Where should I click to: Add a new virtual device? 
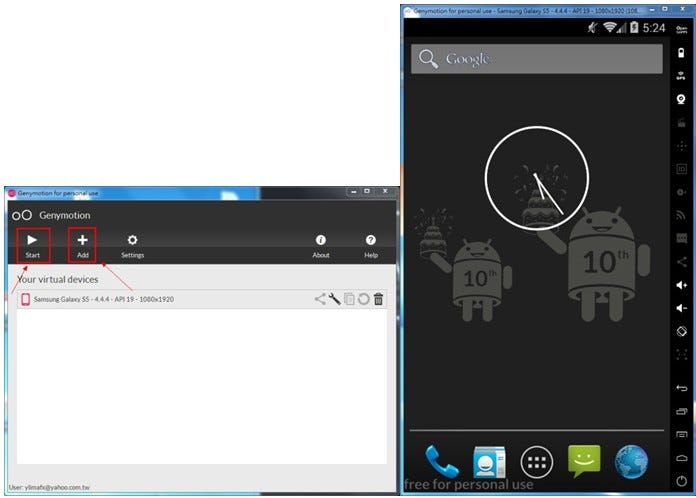click(82, 245)
